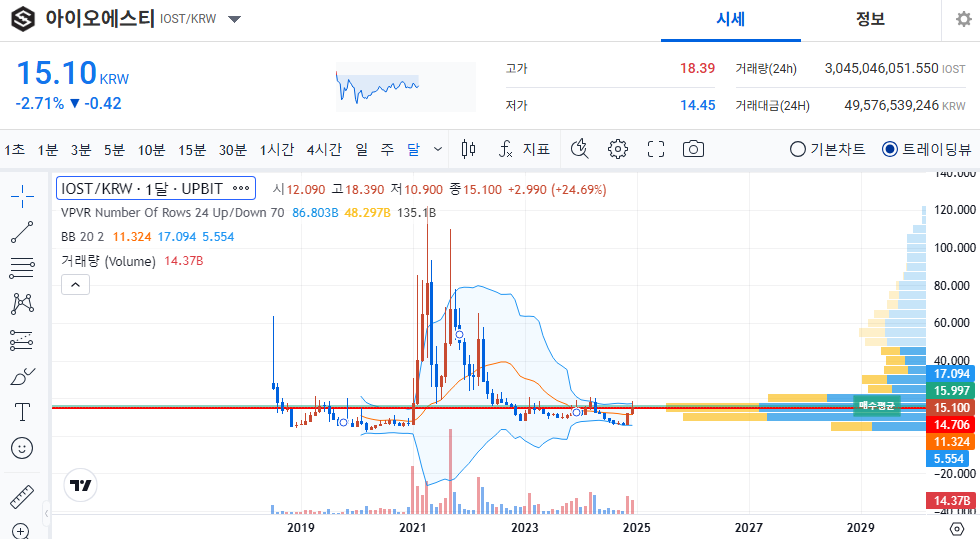This screenshot has width=980, height=539.
Task: Collapse the indicator legend with caret
Action: click(75, 285)
